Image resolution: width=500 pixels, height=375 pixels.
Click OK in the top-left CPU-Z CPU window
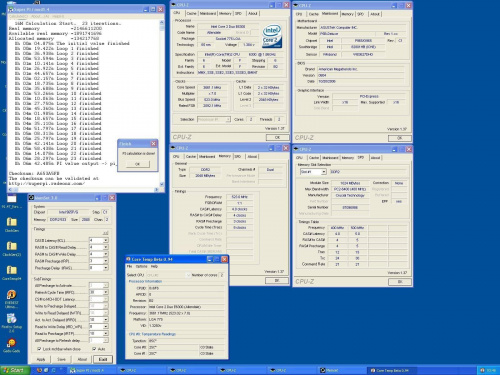point(277,137)
